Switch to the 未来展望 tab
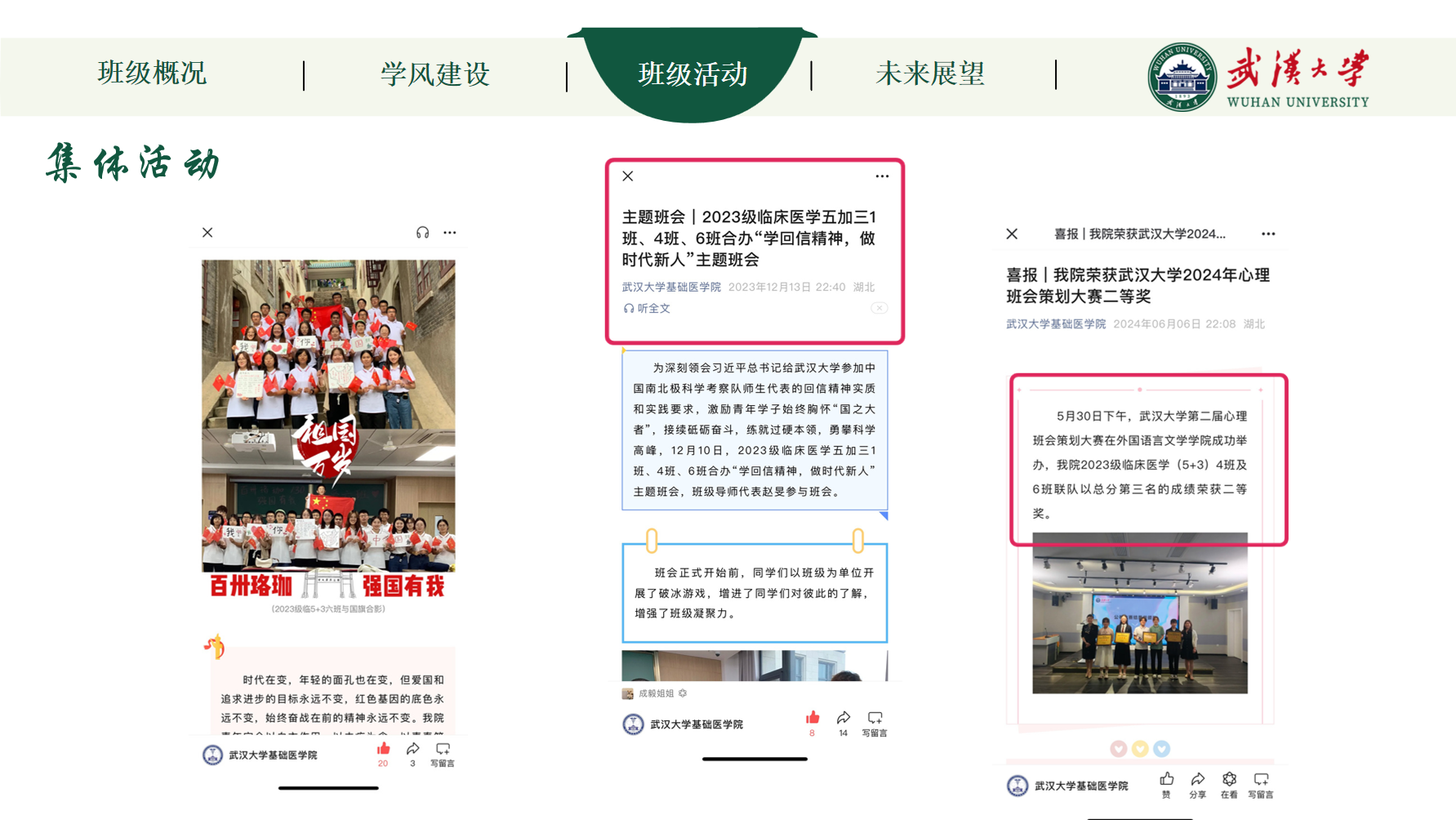Image resolution: width=1456 pixels, height=820 pixels. (929, 74)
